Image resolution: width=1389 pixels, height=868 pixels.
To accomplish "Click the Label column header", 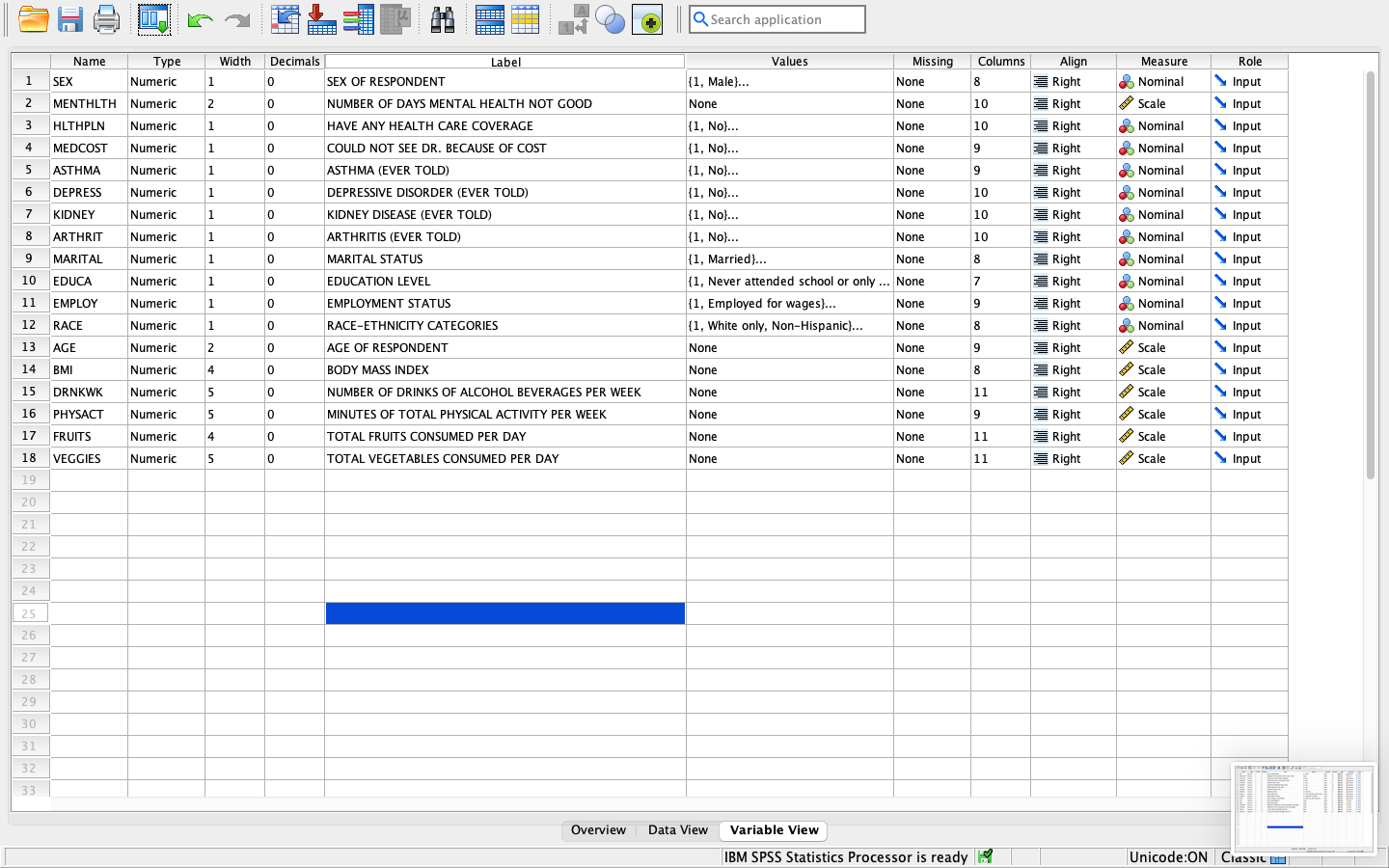I will (x=505, y=62).
